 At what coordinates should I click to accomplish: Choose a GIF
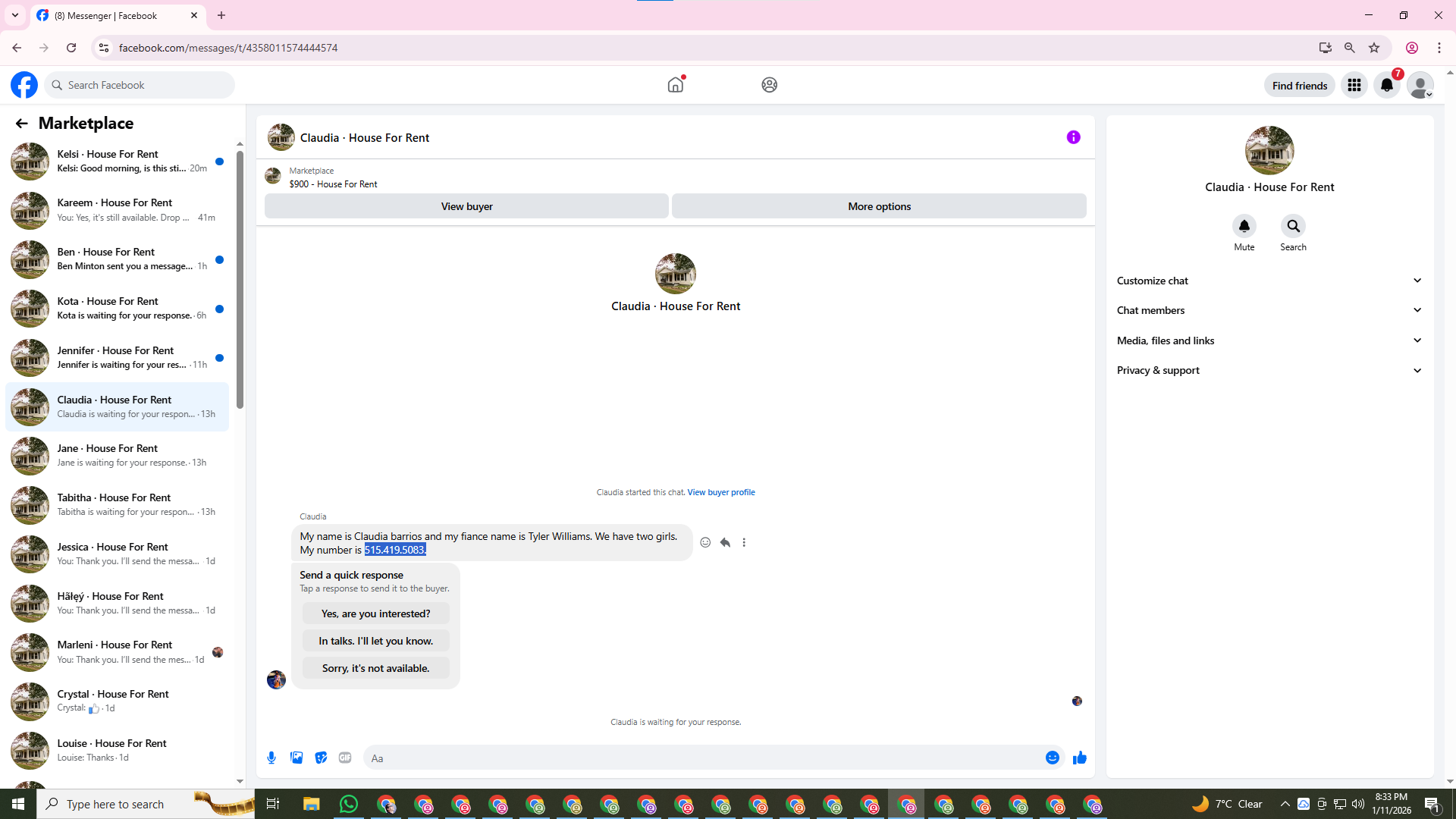[x=345, y=758]
